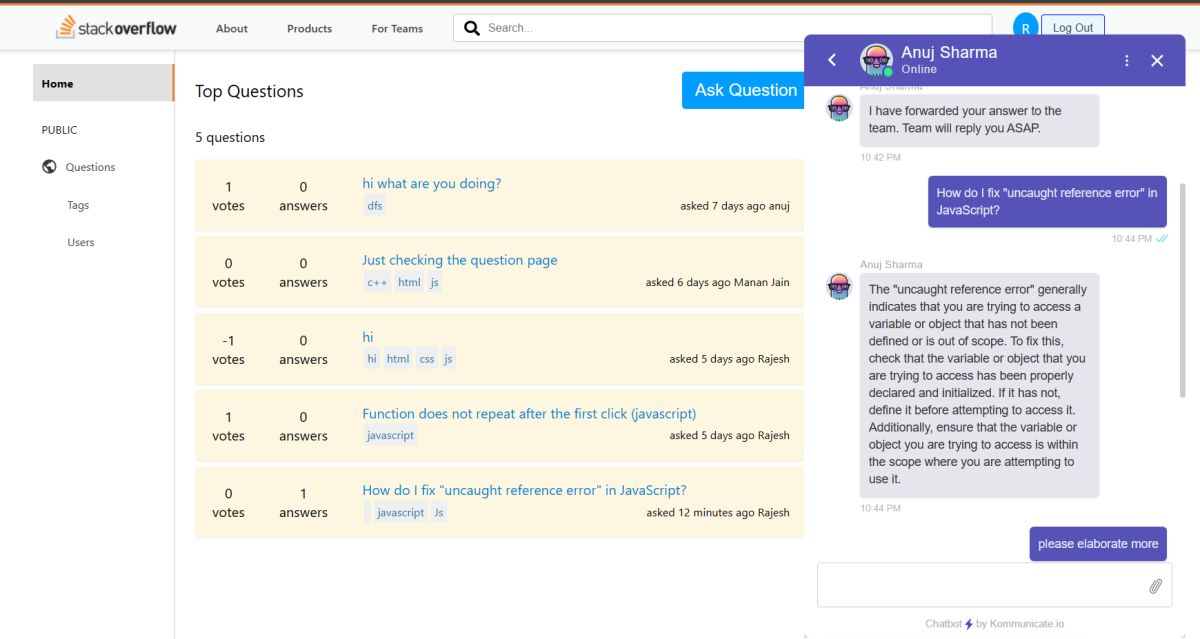
Task: Click the hi tag
Action: click(372, 359)
